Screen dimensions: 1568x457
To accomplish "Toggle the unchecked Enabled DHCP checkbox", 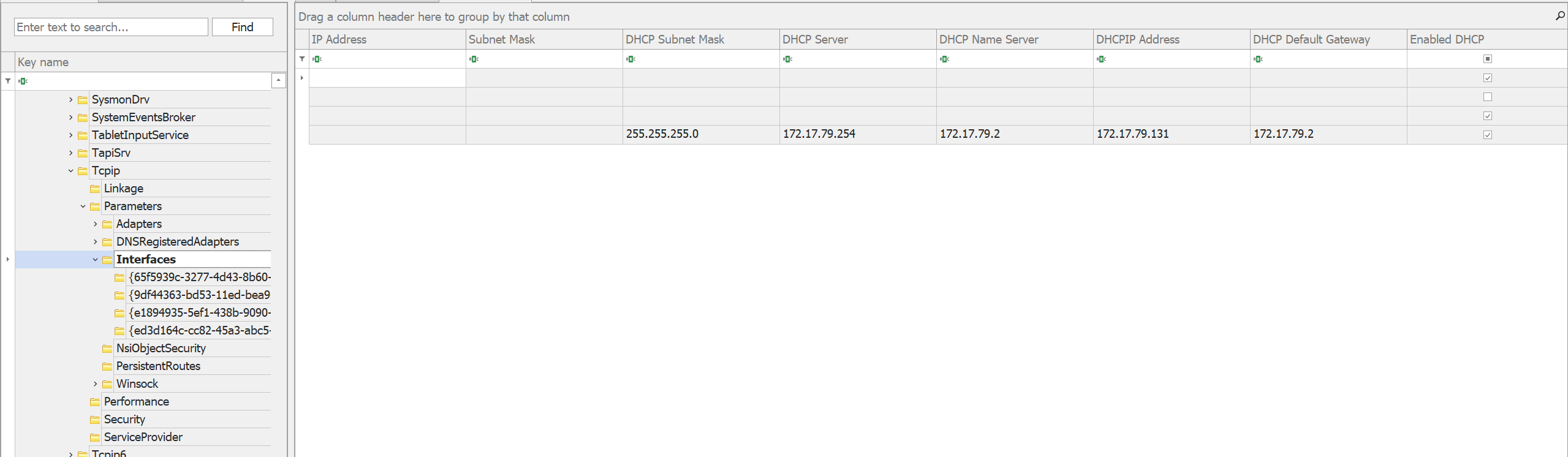I will coord(1487,97).
